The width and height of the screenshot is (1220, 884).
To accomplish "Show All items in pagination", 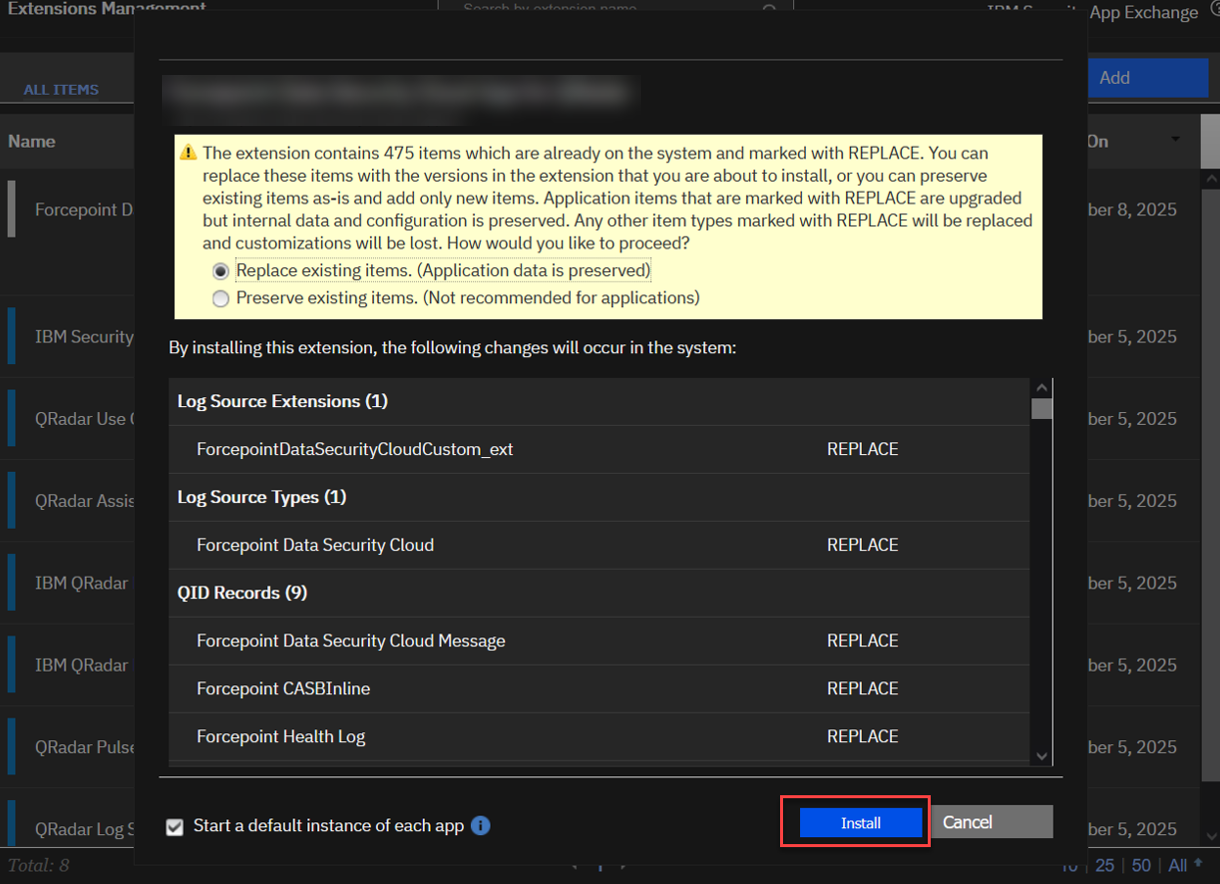I will [1177, 865].
